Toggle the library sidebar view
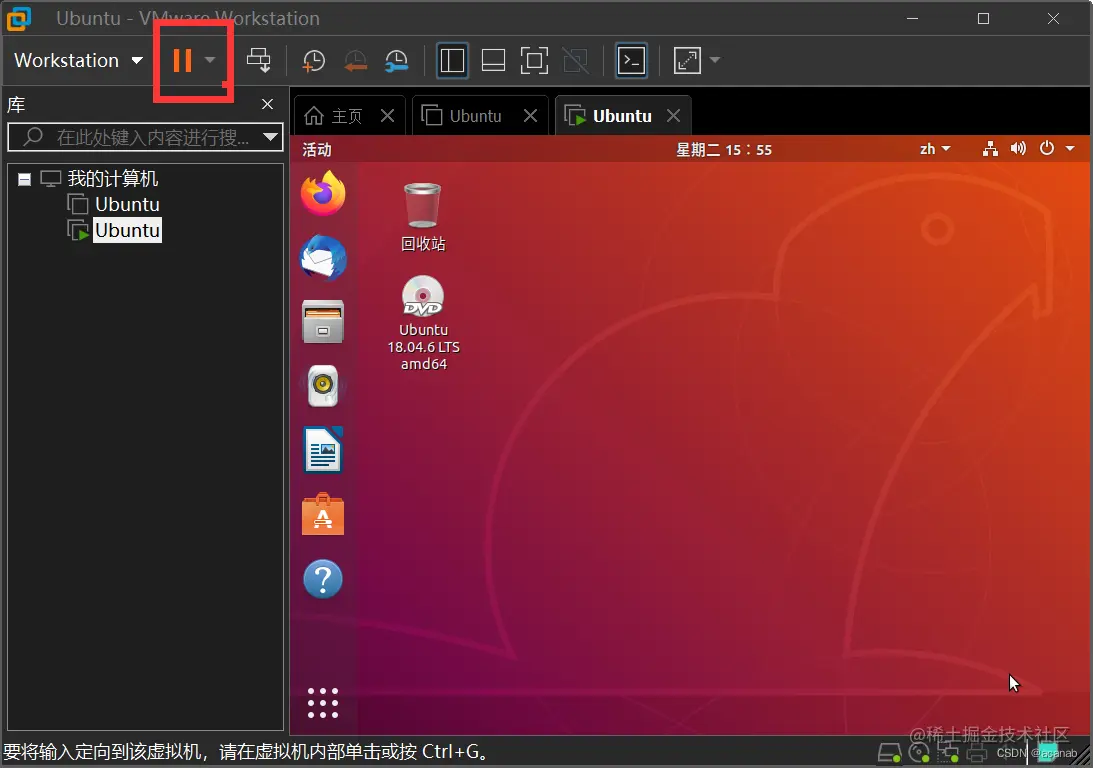This screenshot has width=1093, height=768. tap(452, 61)
